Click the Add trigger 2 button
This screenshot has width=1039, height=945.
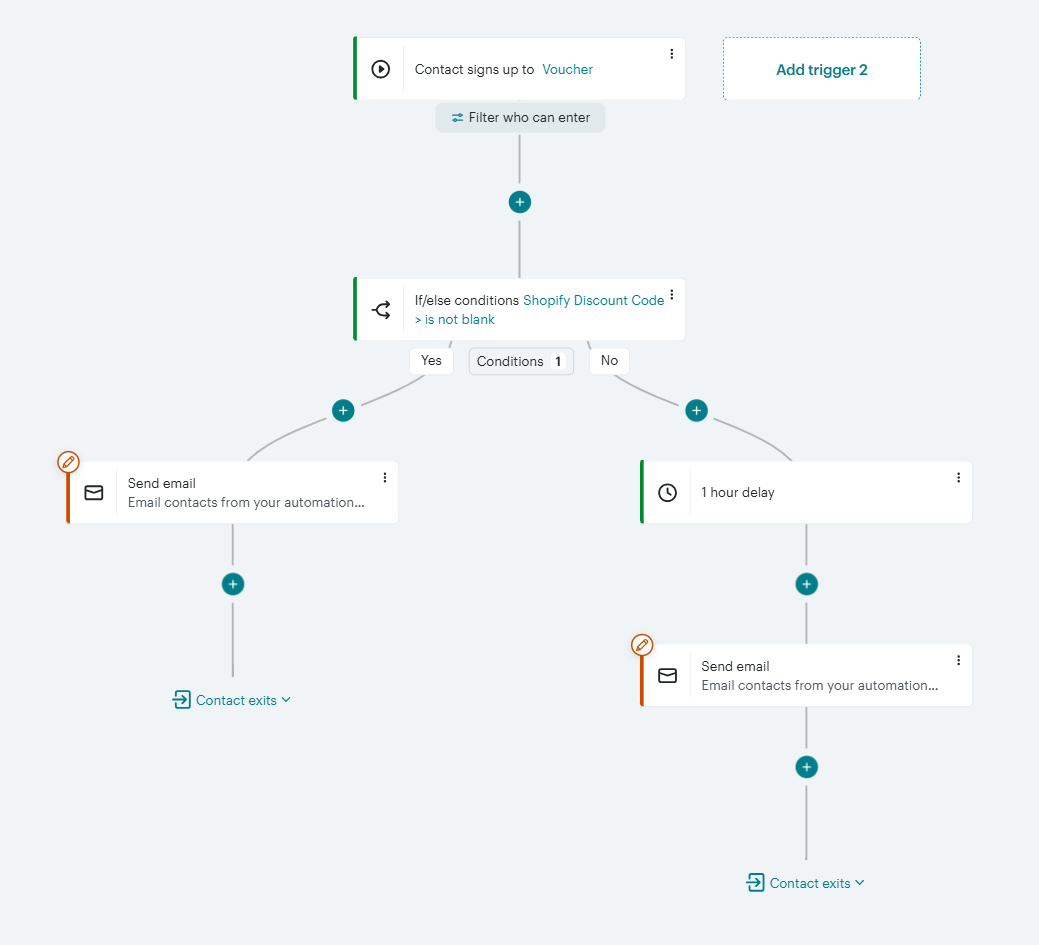pyautogui.click(x=821, y=69)
